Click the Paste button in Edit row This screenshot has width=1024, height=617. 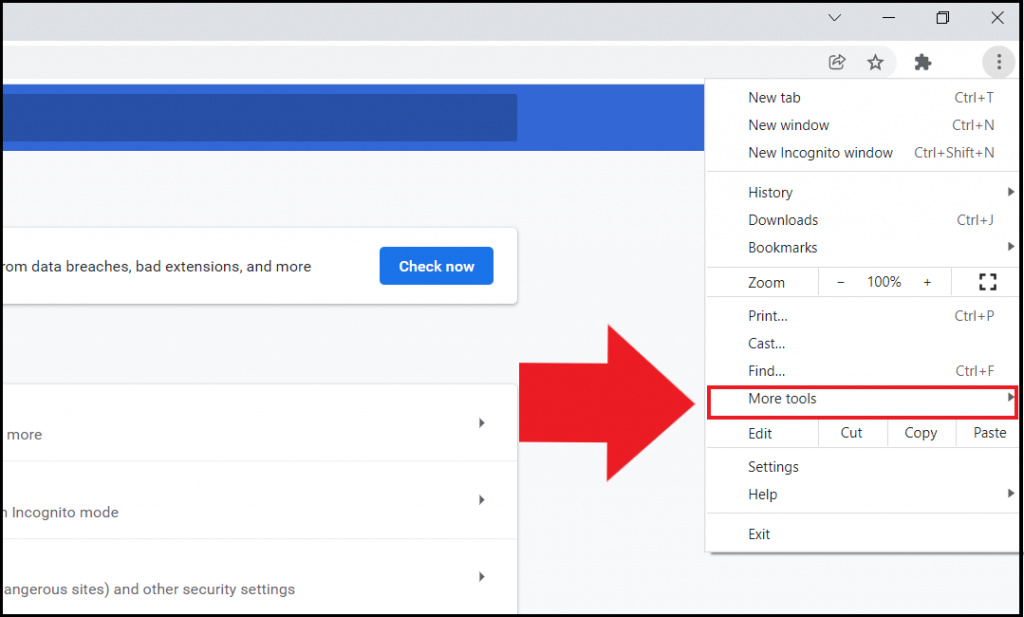pyautogui.click(x=989, y=433)
